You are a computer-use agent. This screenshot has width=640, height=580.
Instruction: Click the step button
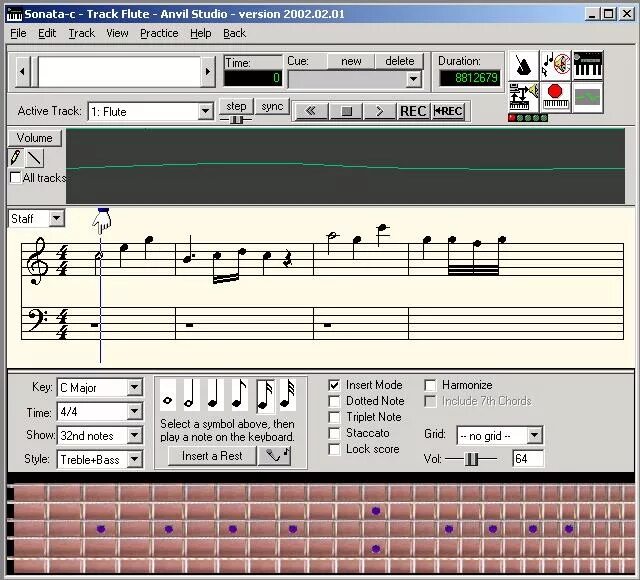(x=236, y=107)
